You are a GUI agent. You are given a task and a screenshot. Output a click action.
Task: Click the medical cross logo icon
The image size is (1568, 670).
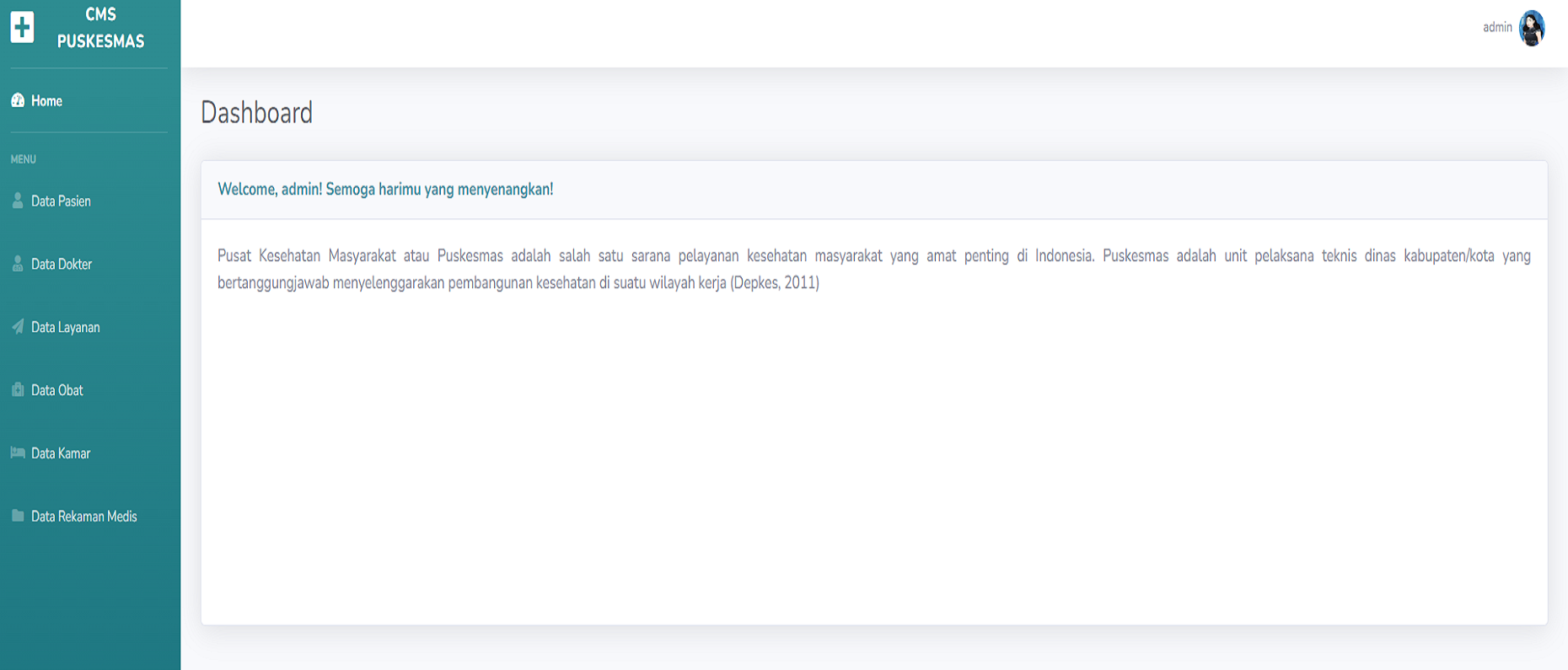click(x=22, y=27)
